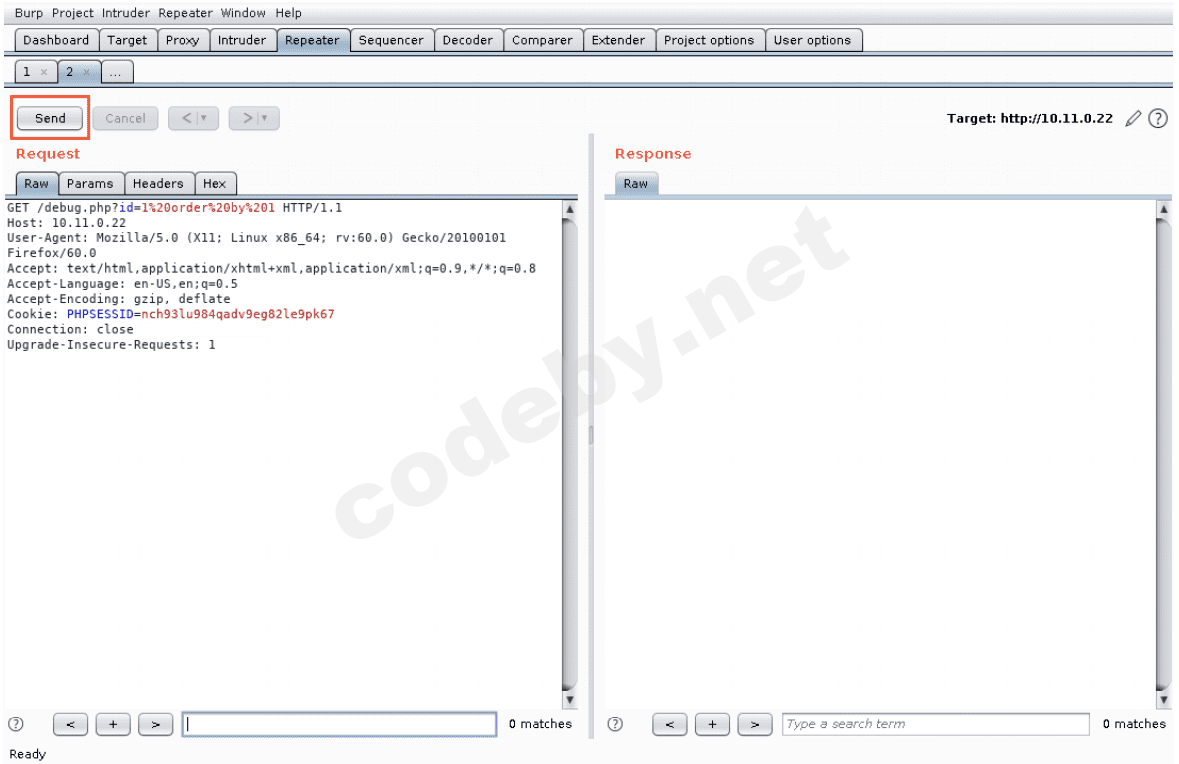Select the request Hex tab

coord(214,183)
